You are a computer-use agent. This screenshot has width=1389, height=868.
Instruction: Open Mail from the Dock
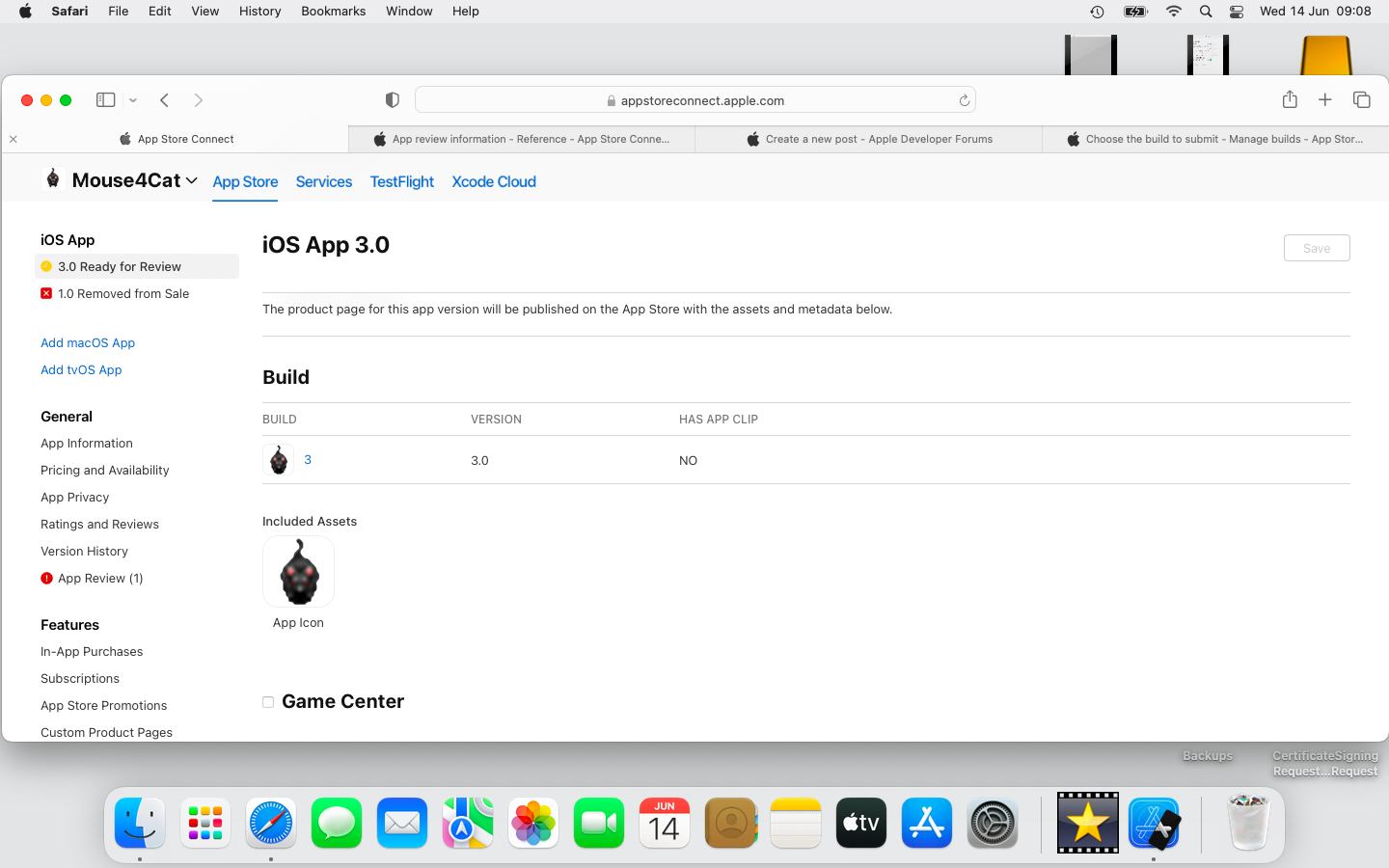402,823
